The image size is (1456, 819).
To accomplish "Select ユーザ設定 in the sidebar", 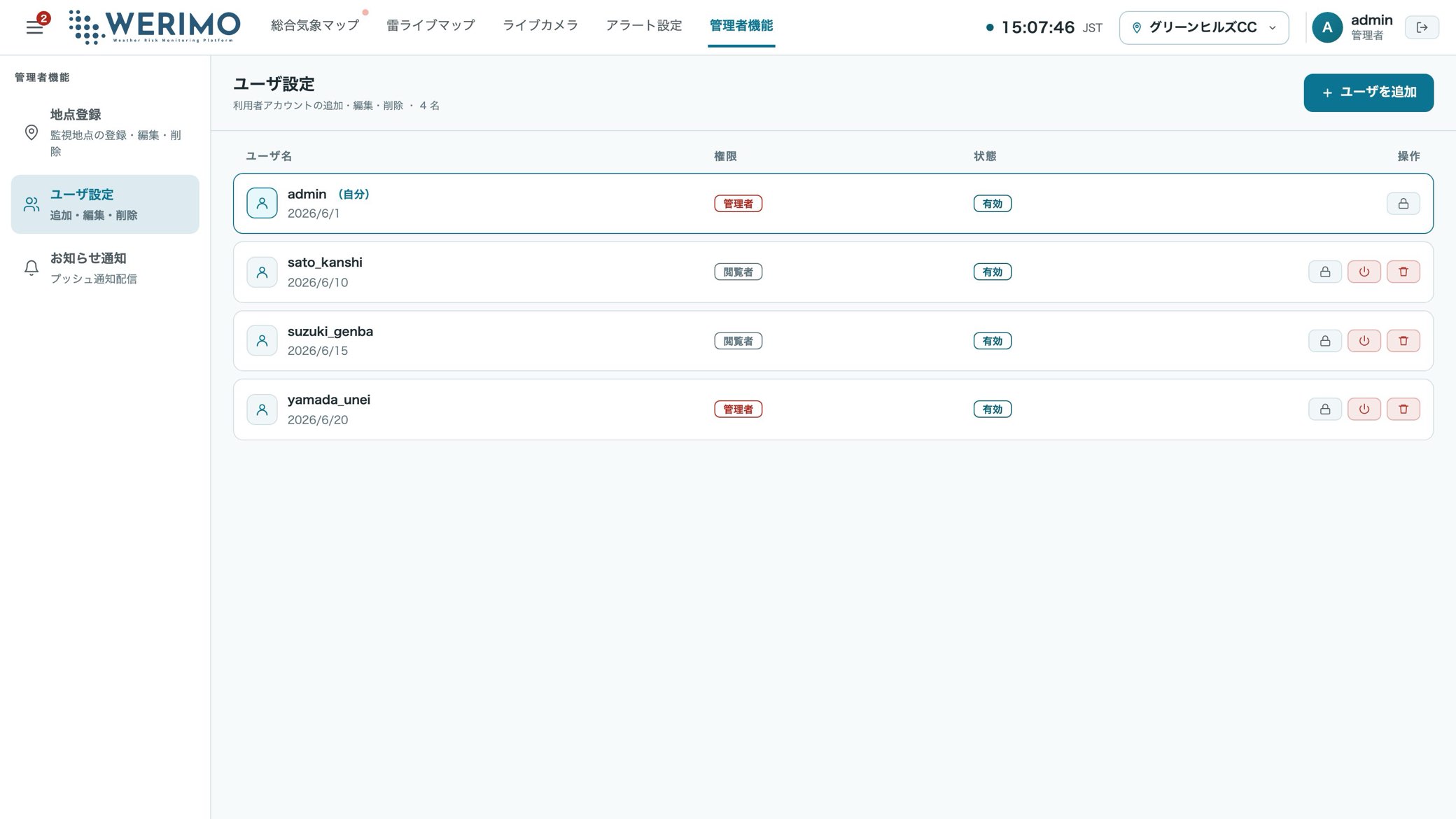I will click(x=105, y=204).
